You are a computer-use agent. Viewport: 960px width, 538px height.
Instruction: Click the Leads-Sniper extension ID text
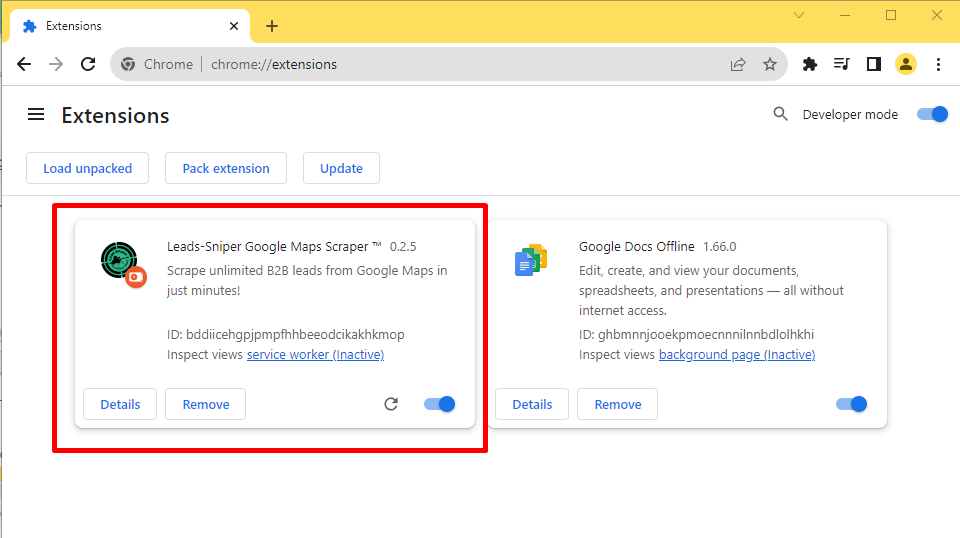tap(286, 335)
